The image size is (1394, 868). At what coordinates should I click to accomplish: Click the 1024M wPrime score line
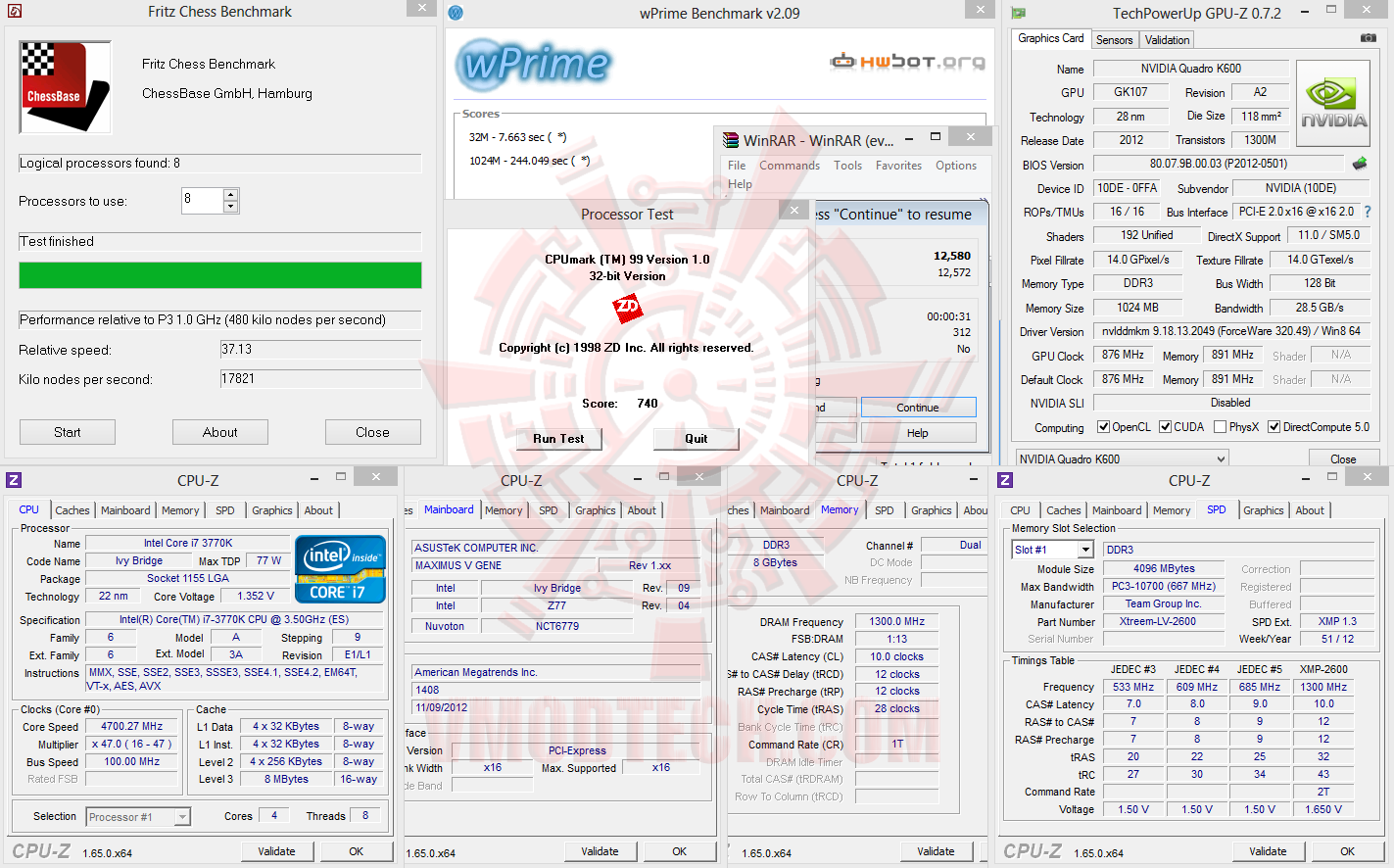529,161
